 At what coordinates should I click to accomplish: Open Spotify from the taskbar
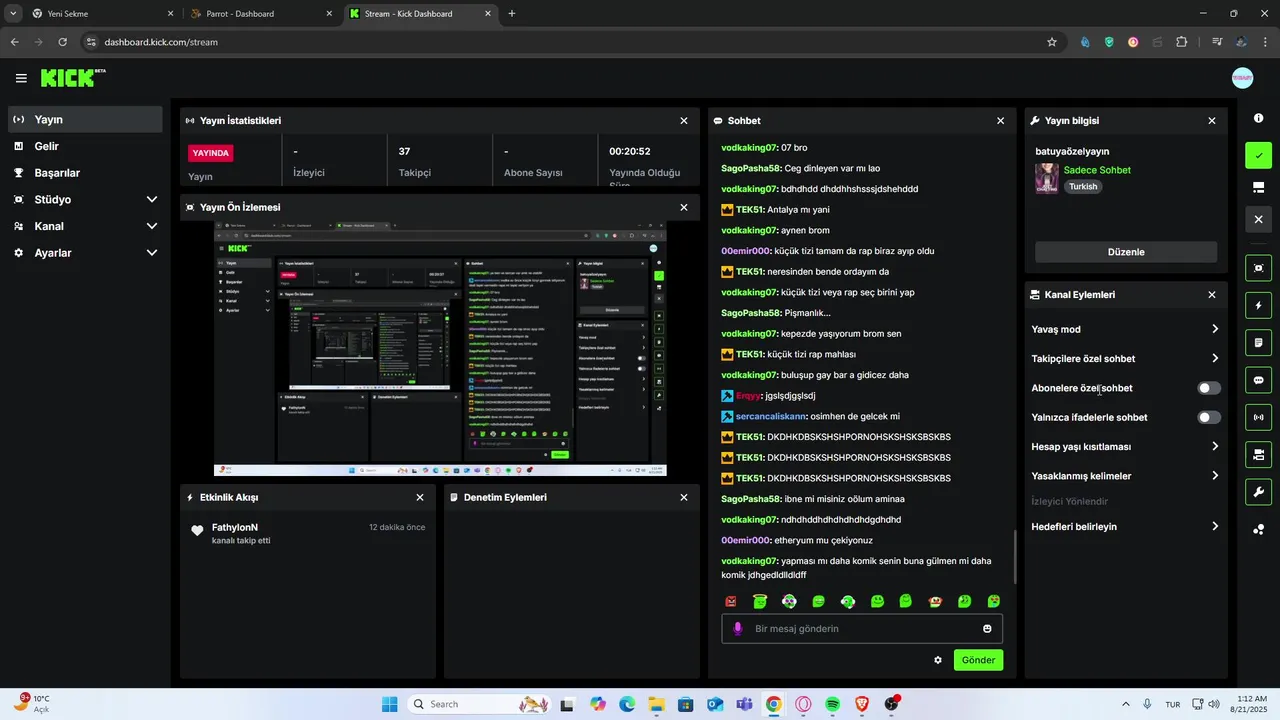[833, 704]
